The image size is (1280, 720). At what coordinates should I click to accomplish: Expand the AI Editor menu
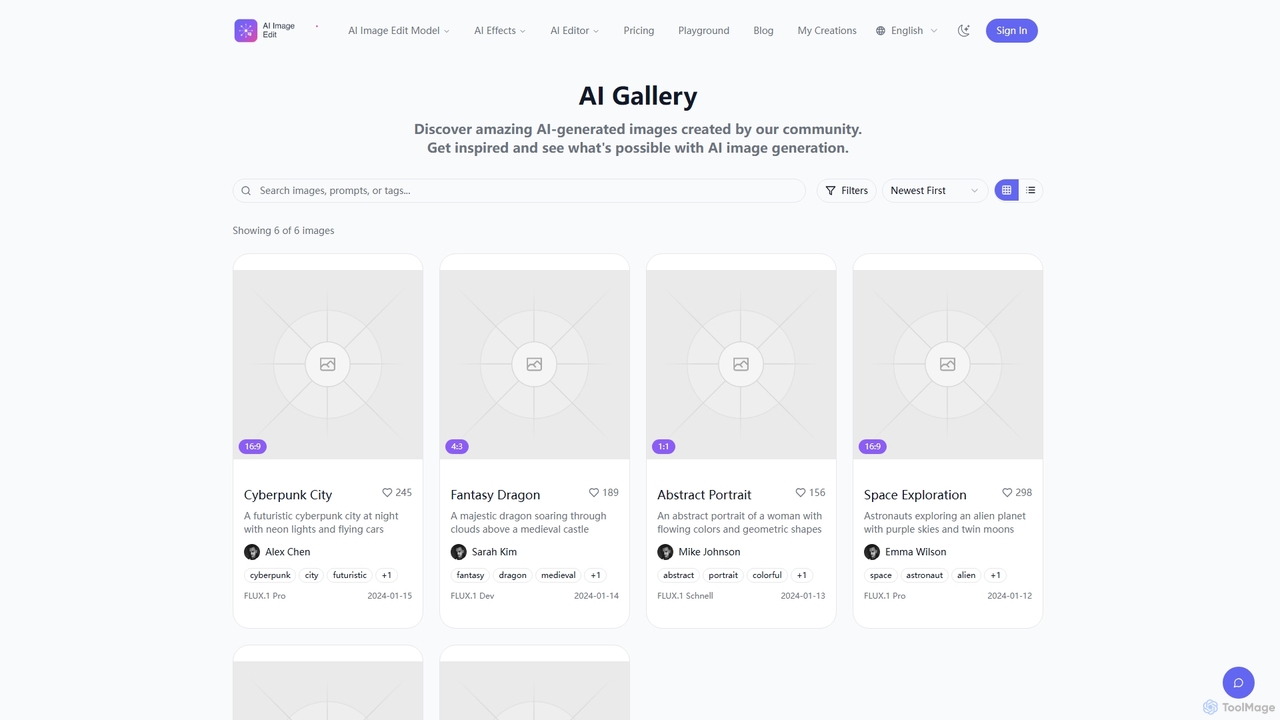click(x=575, y=31)
